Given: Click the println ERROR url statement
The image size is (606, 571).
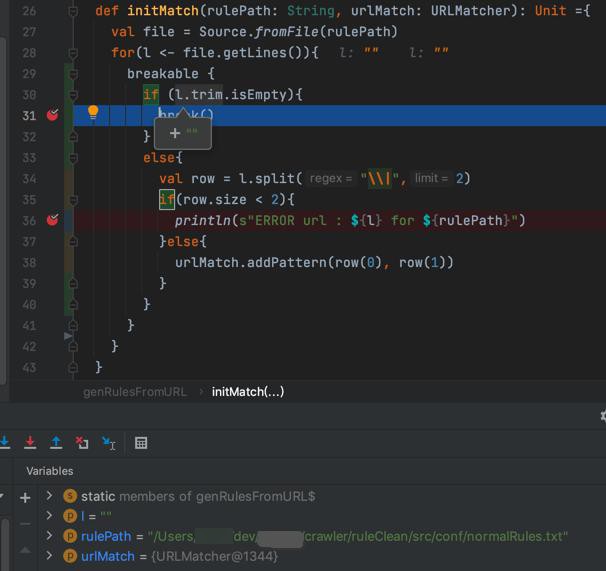Looking at the screenshot, I should [350, 221].
